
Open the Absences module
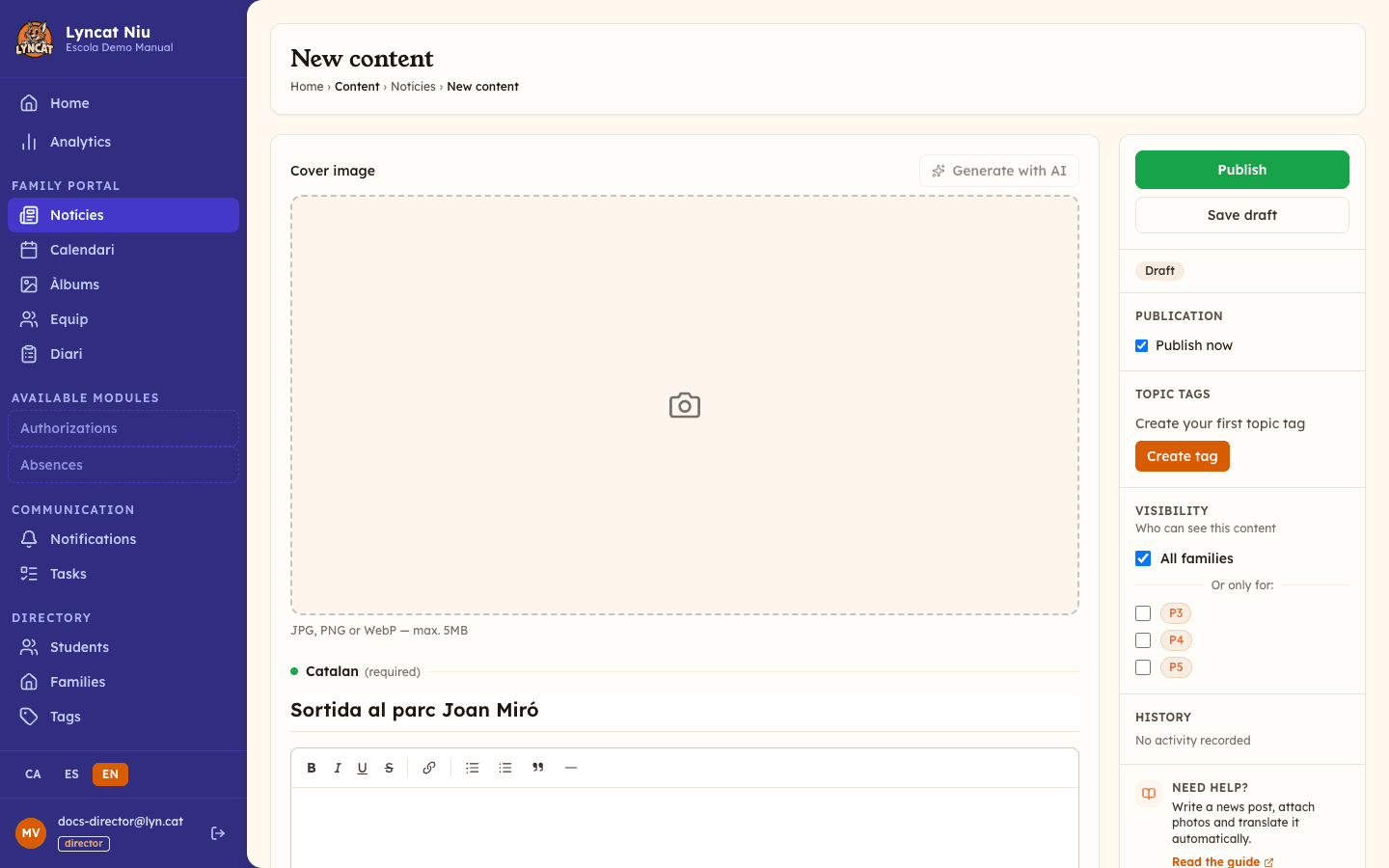[123, 465]
